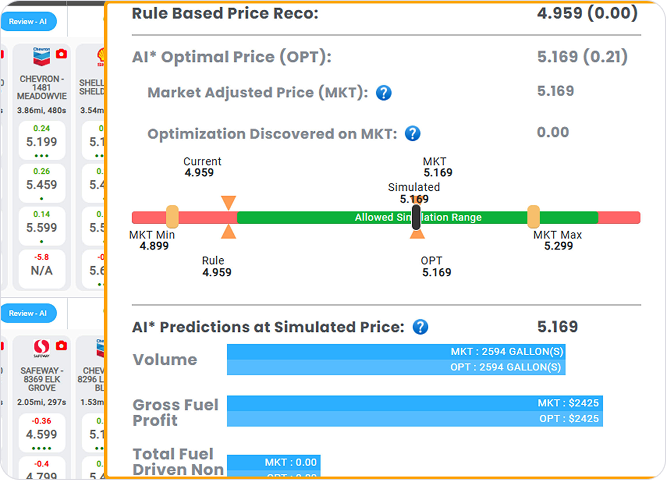The image size is (666, 480).
Task: Select Chevron 5.199 price tile
Action: coord(41,143)
